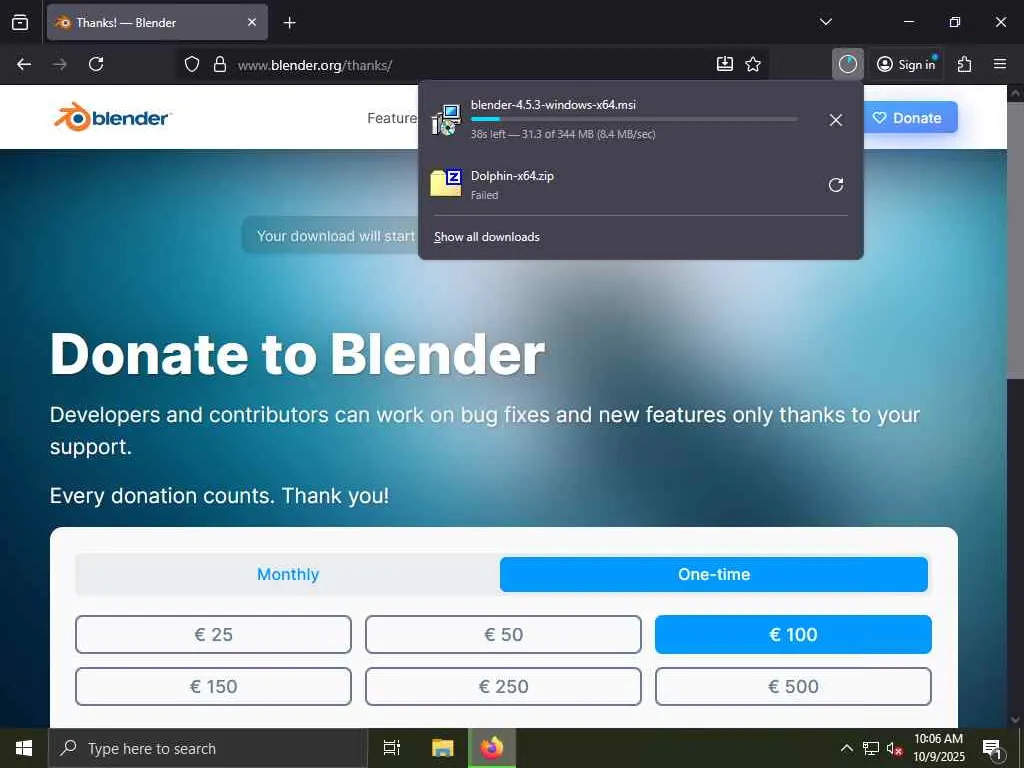The image size is (1024, 768).
Task: Open the network icon in the system tray
Action: [871, 748]
